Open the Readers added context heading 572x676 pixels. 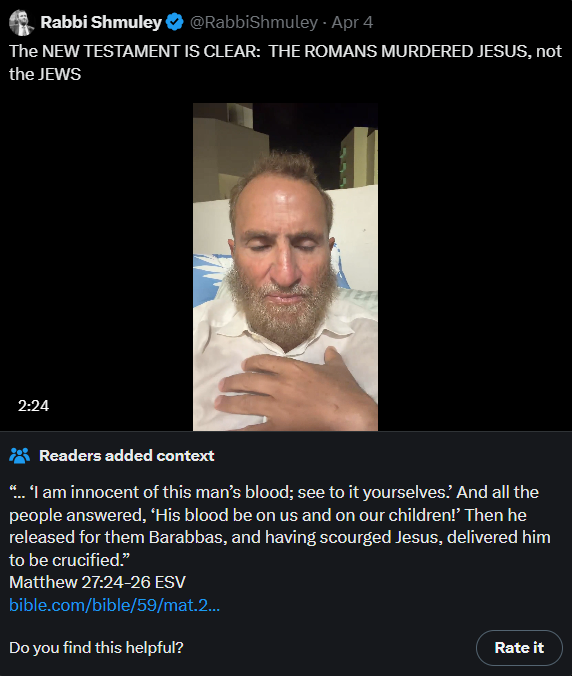coord(126,456)
